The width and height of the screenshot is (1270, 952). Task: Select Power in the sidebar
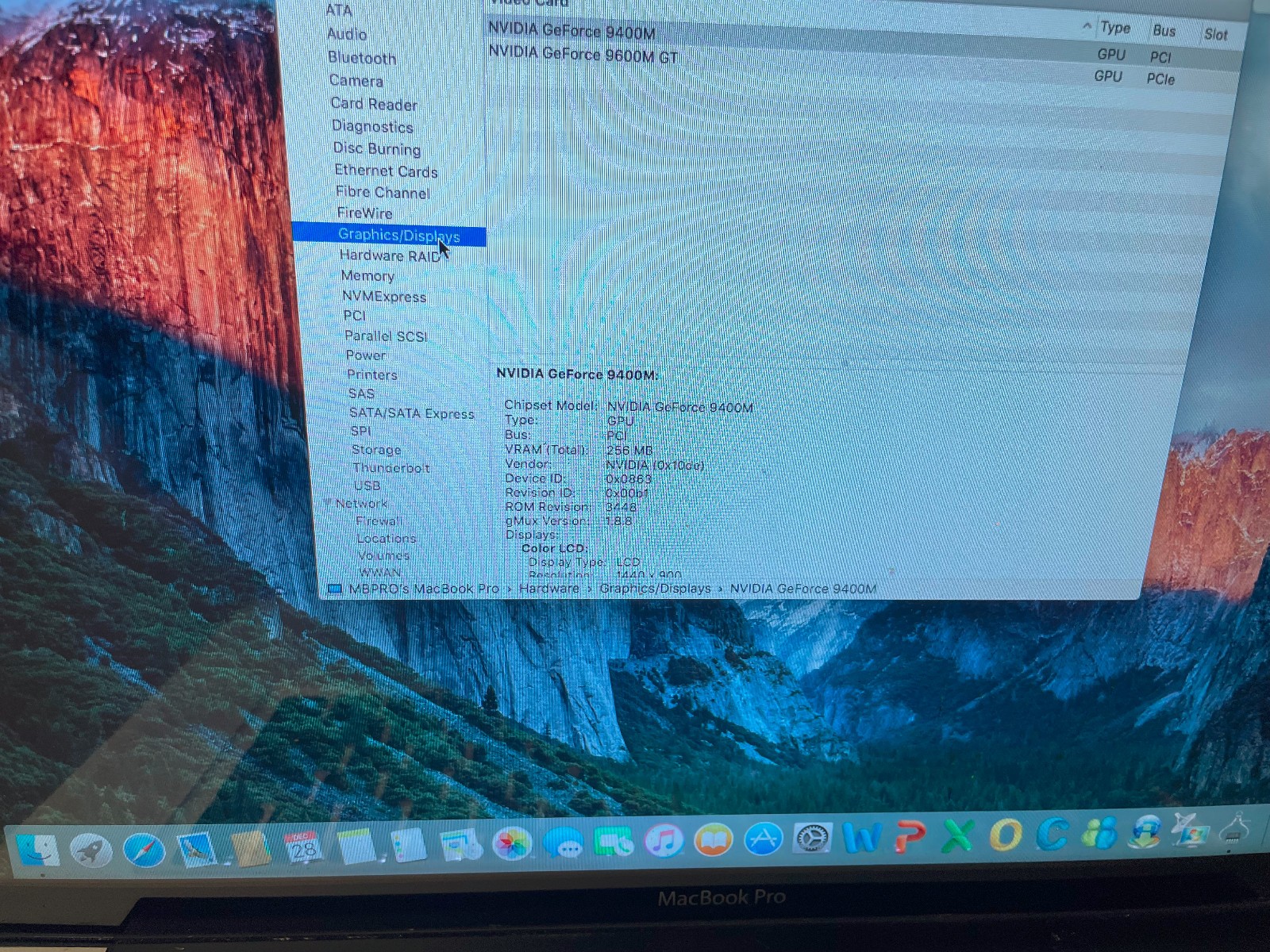click(366, 355)
